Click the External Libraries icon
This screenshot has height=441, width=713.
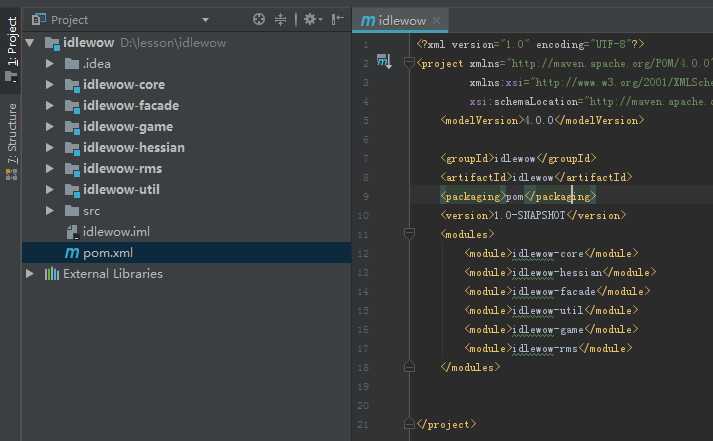pyautogui.click(x=52, y=274)
